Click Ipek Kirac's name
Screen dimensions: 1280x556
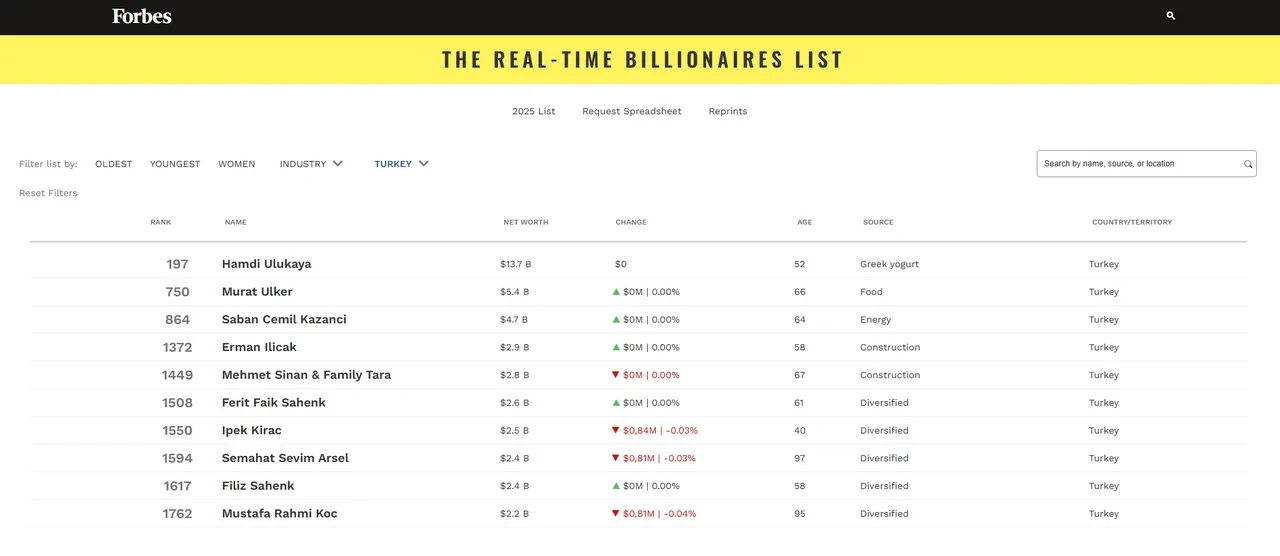click(251, 430)
